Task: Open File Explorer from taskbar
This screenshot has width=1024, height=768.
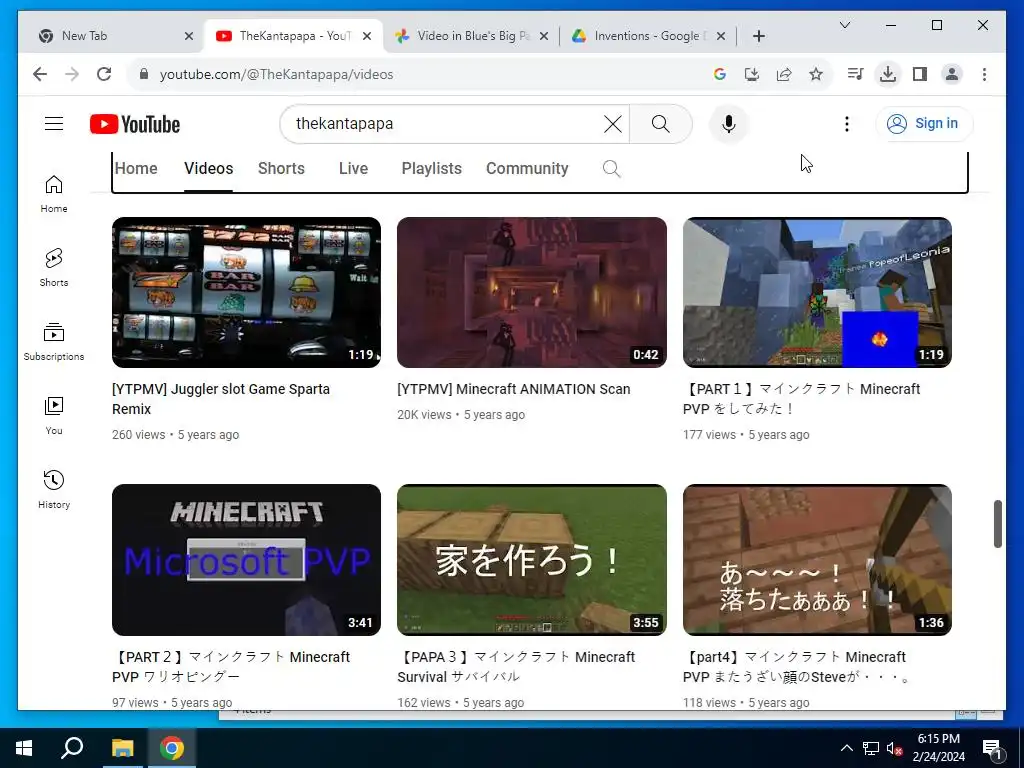Action: 122,748
